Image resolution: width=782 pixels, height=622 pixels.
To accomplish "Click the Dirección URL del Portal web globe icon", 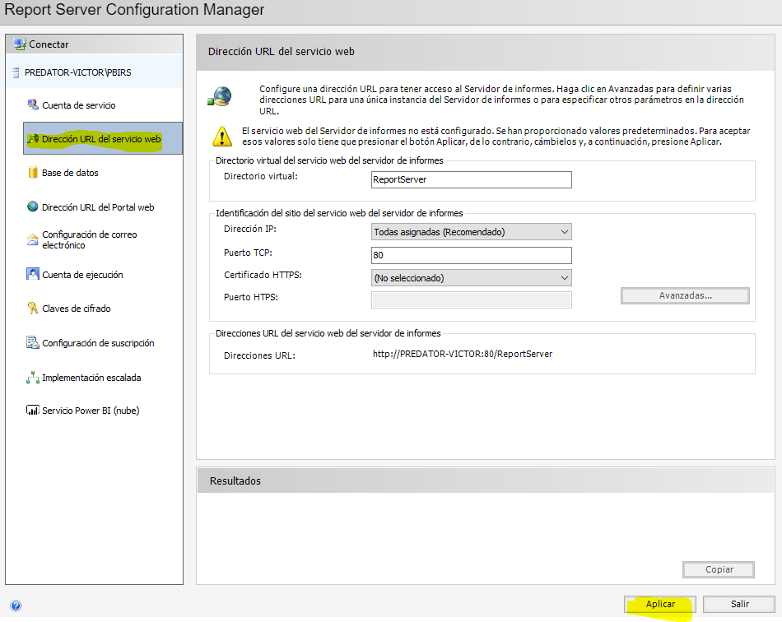I will click(33, 208).
